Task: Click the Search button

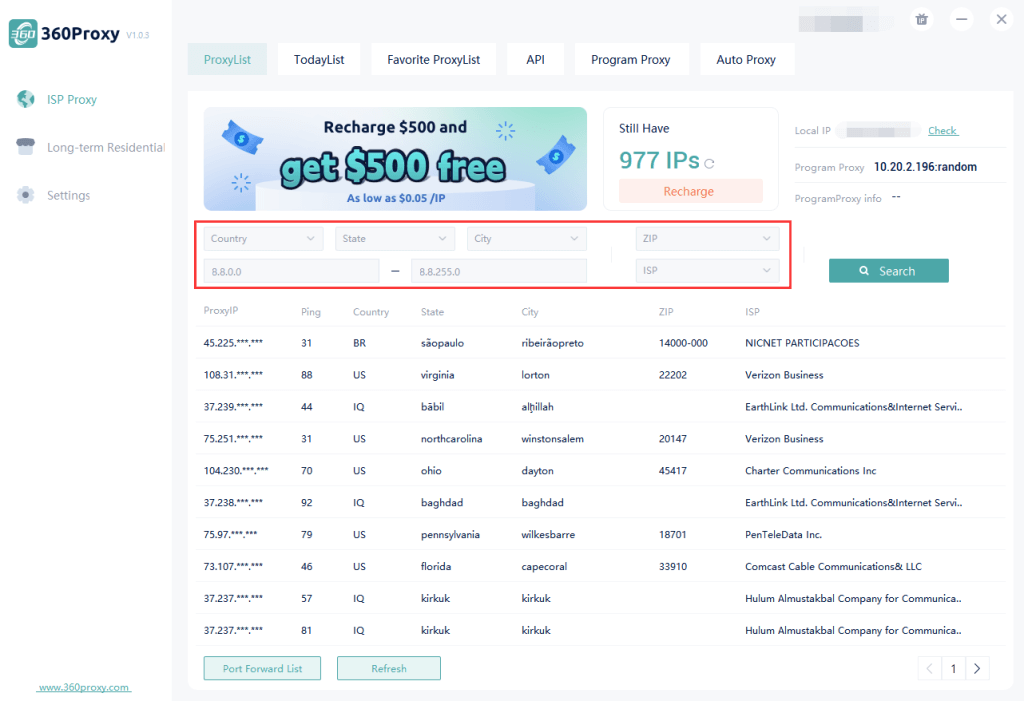Action: pos(888,270)
